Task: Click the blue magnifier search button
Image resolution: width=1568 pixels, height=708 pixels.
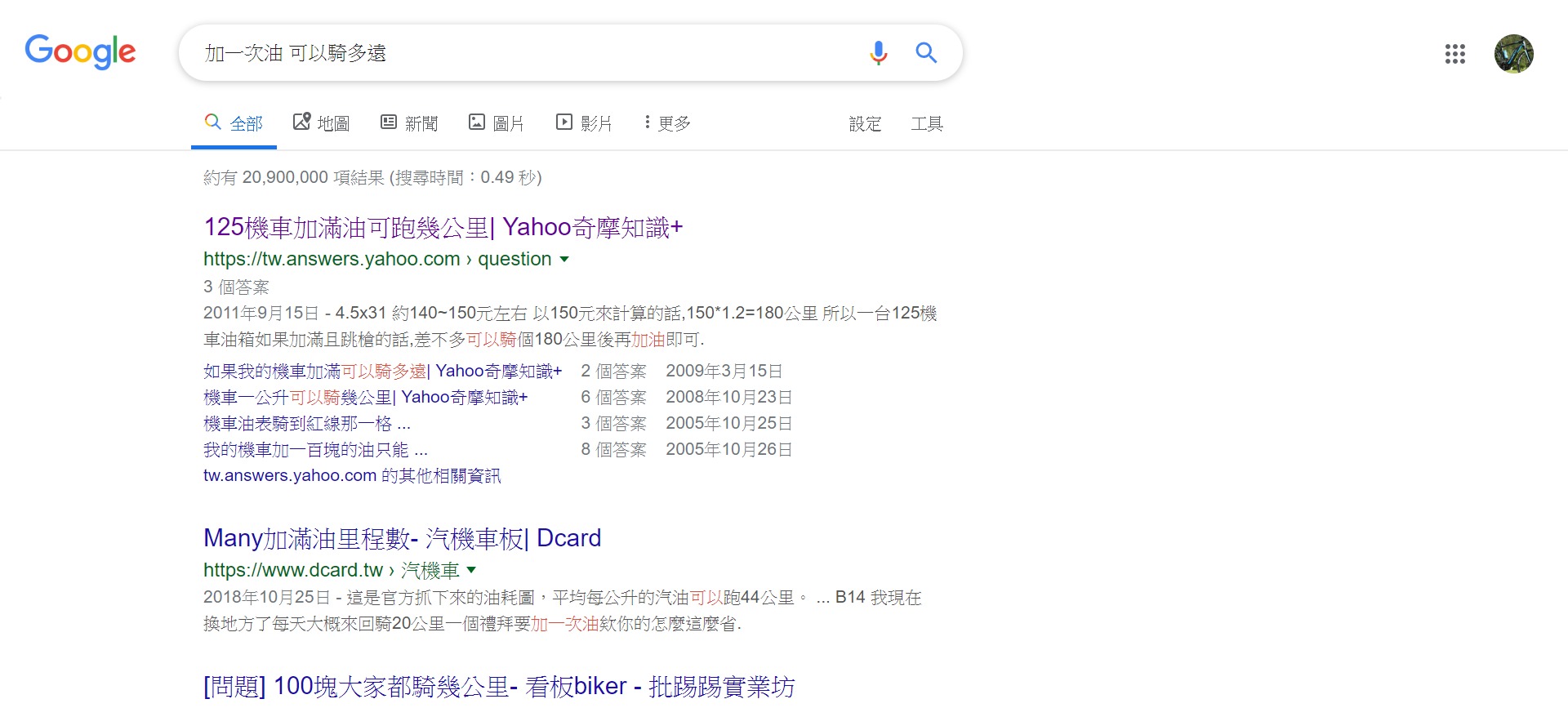Action: point(926,53)
